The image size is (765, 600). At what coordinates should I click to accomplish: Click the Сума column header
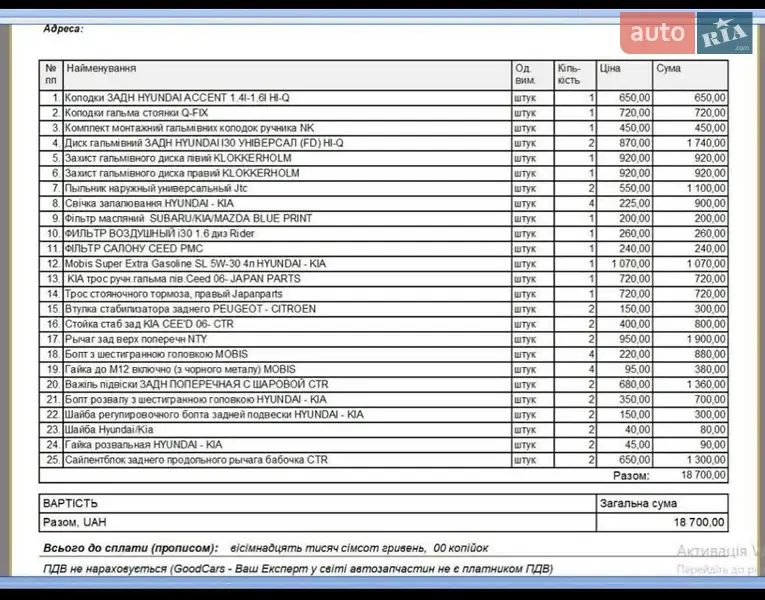click(668, 69)
